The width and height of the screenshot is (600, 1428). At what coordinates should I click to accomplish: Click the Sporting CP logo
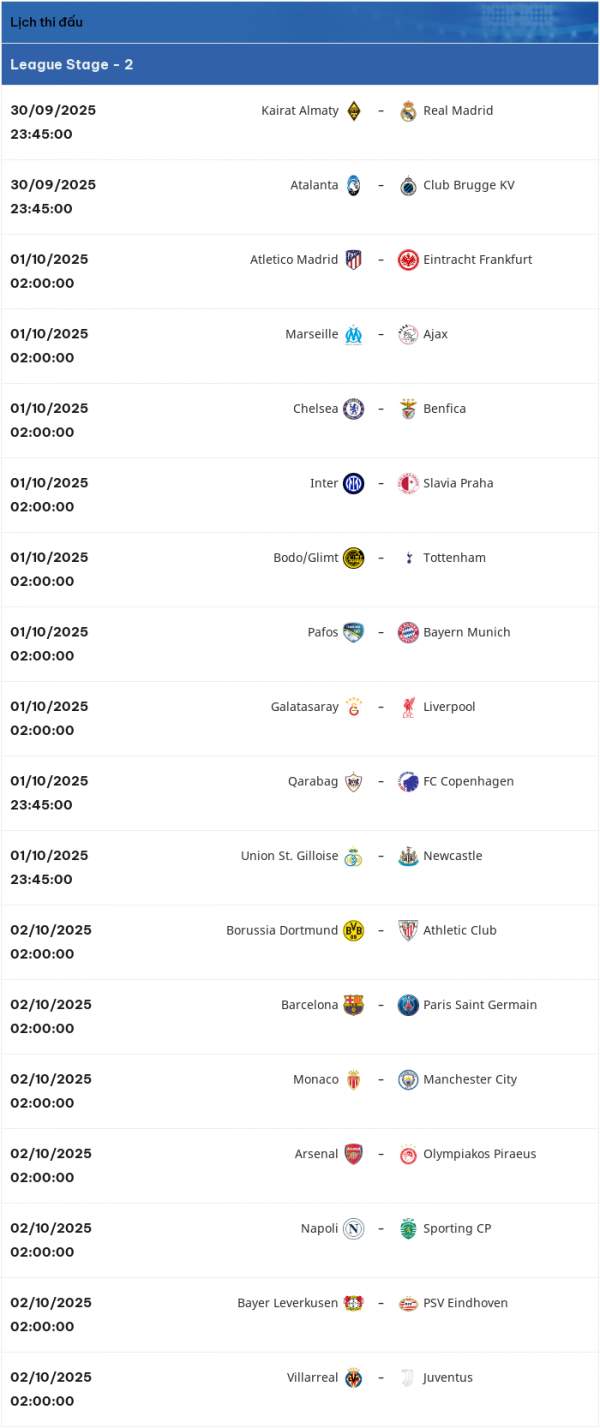click(x=408, y=1229)
